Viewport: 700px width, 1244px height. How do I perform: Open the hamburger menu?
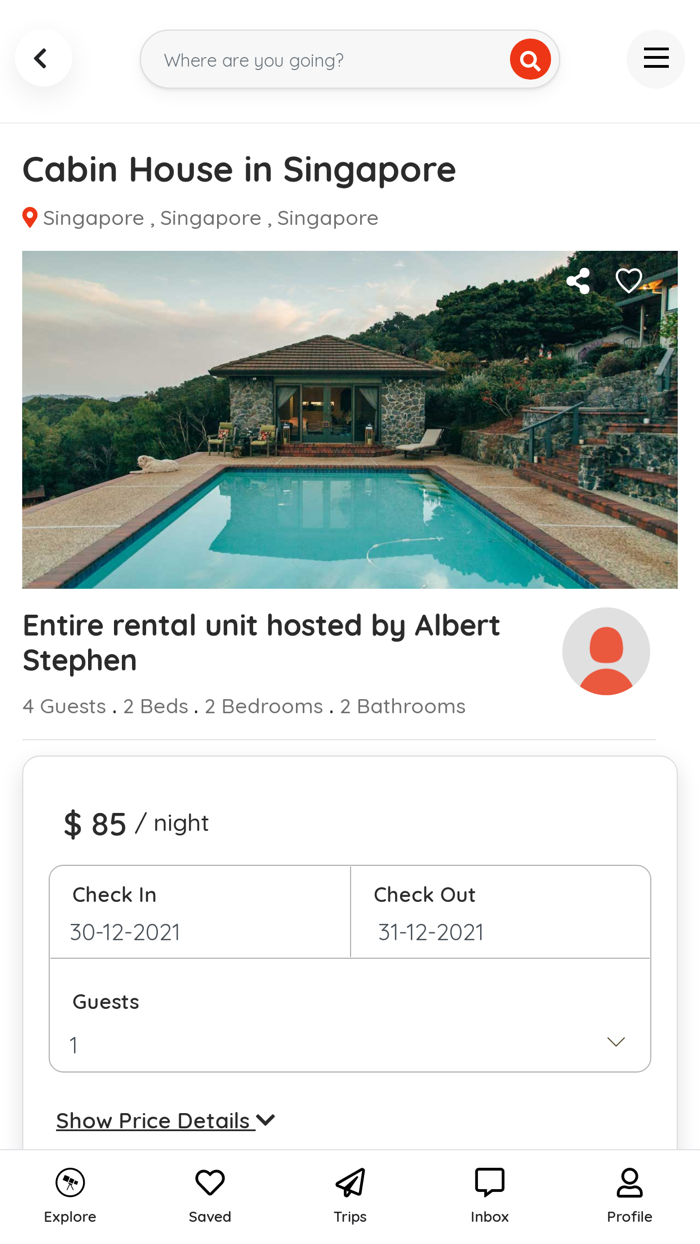click(x=656, y=58)
